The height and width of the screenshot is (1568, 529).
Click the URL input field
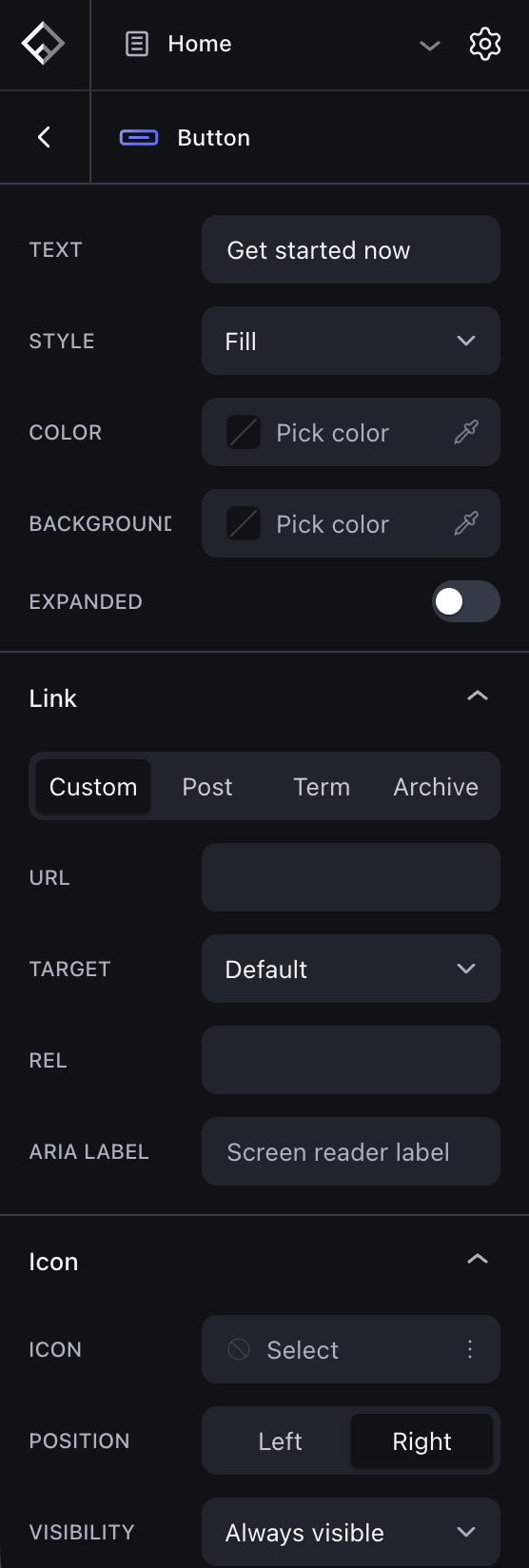(351, 877)
